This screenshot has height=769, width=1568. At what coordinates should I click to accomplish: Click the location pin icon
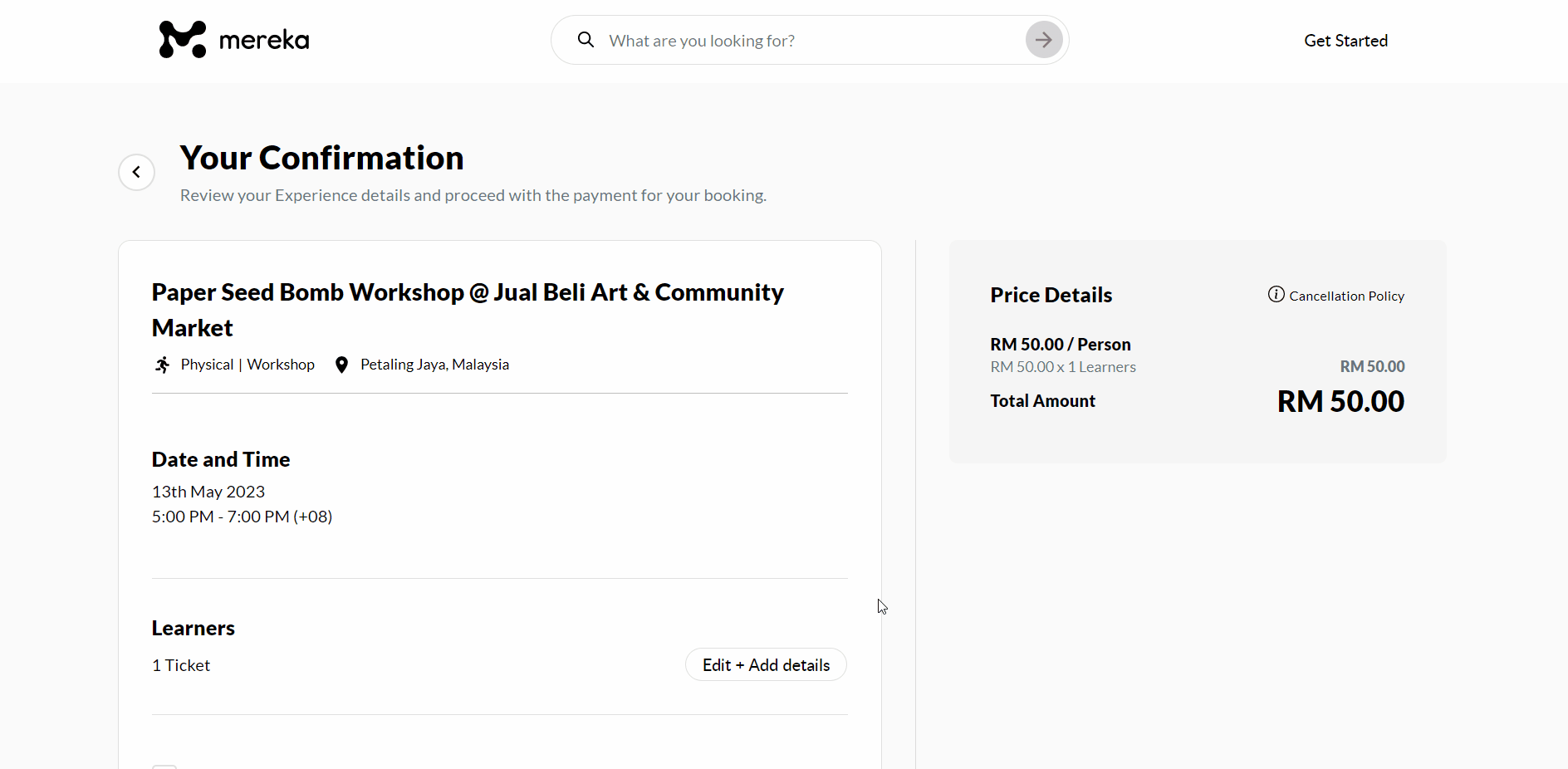coord(341,365)
